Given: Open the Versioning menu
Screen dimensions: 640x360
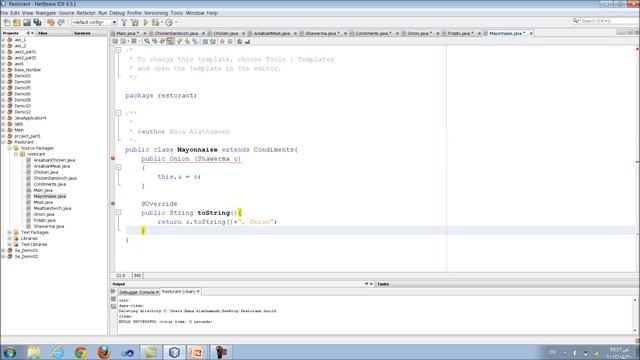Looking at the screenshot, I should (x=156, y=13).
